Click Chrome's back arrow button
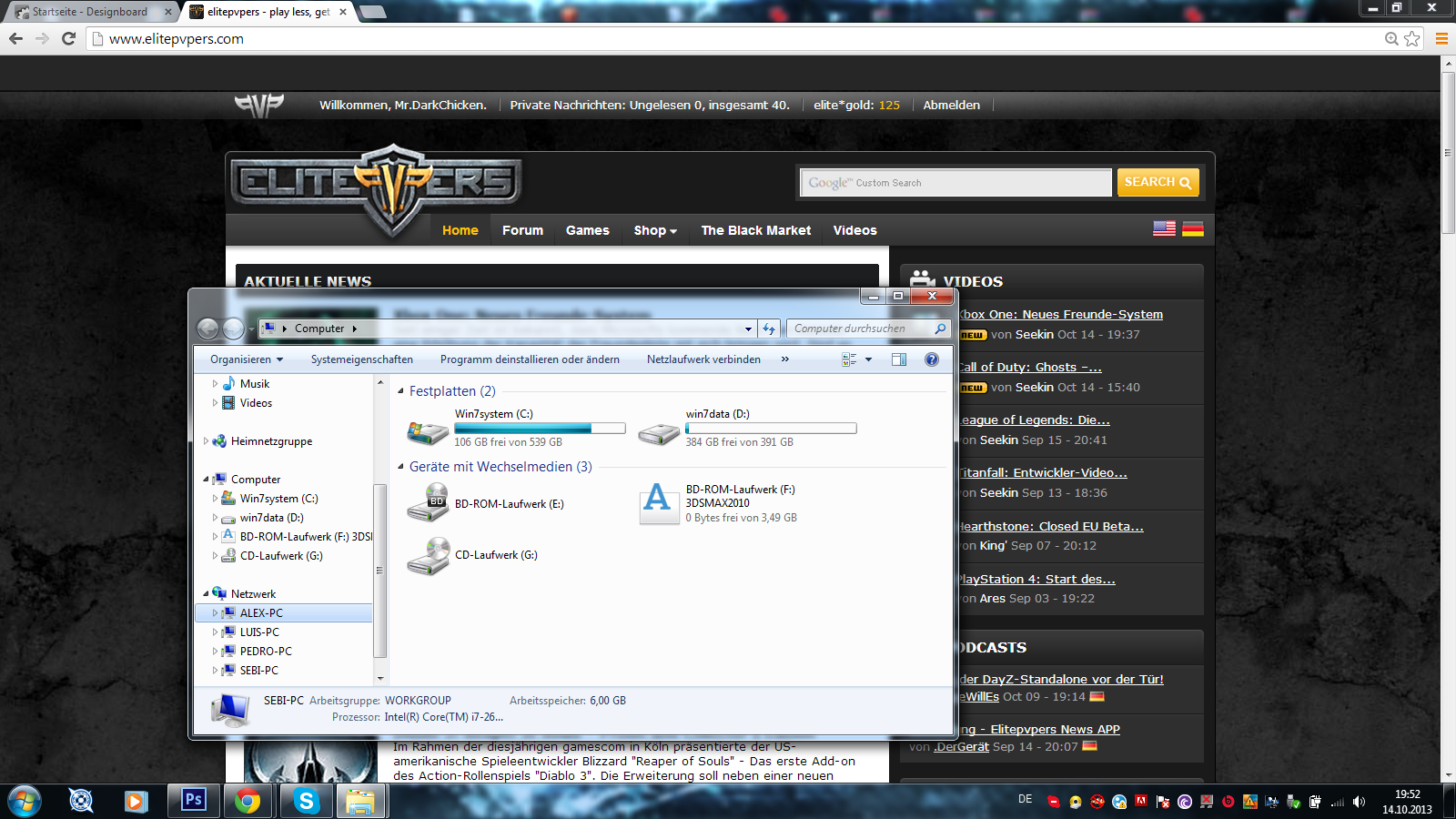 (15, 38)
